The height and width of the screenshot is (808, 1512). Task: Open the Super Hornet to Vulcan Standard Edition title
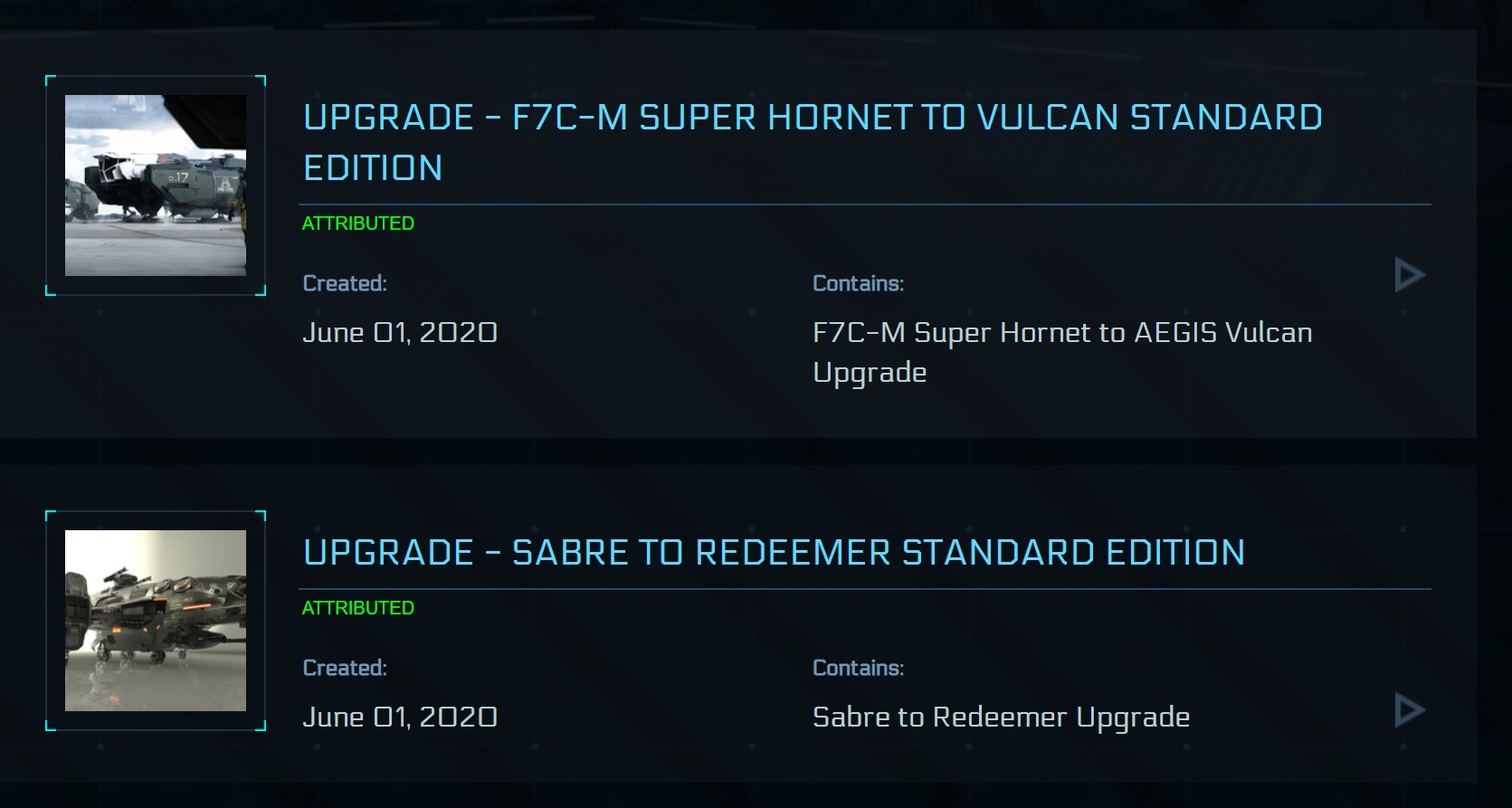(812, 119)
